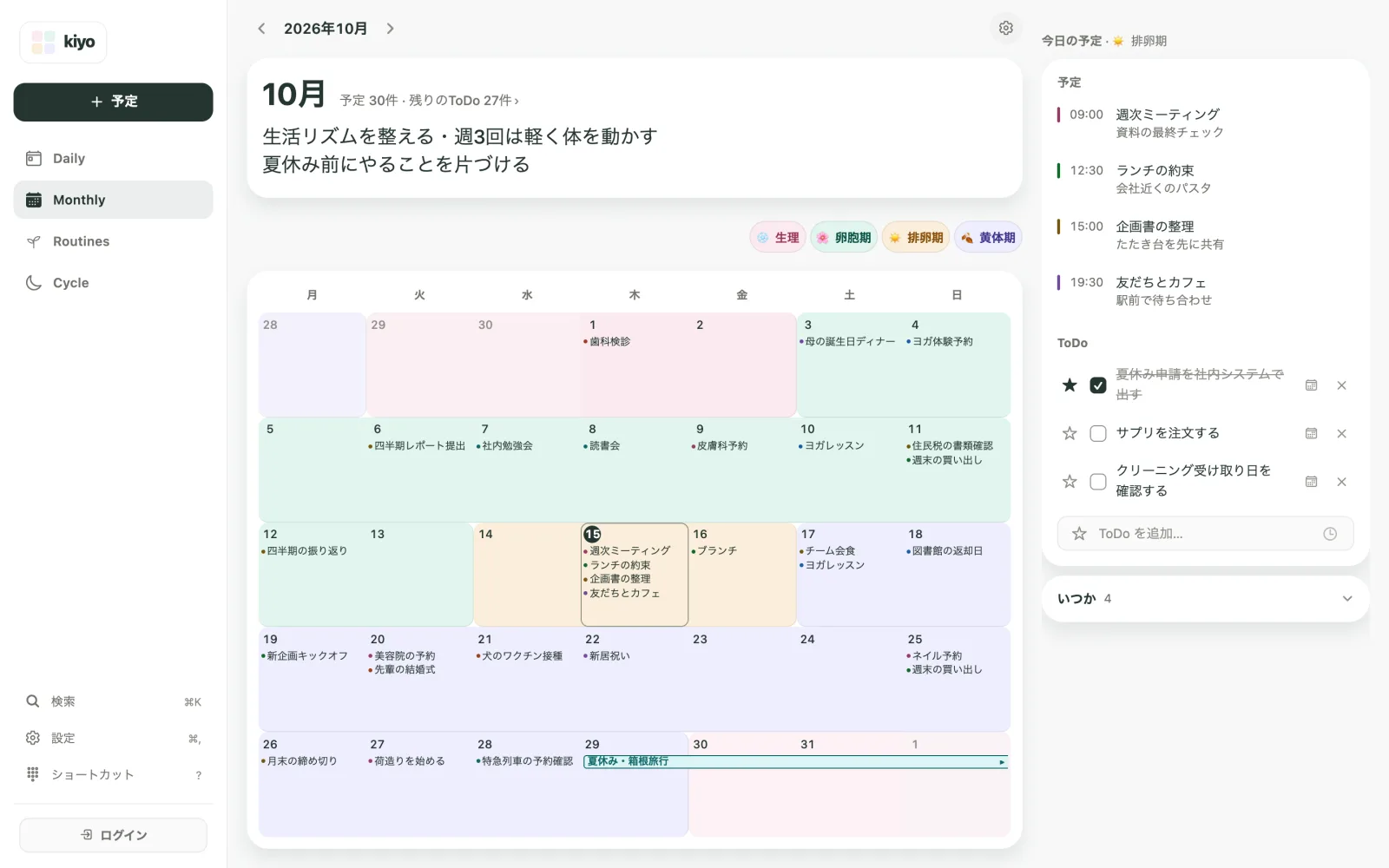This screenshot has height=868, width=1389.
Task: Open the Daily view
Action: [x=113, y=158]
